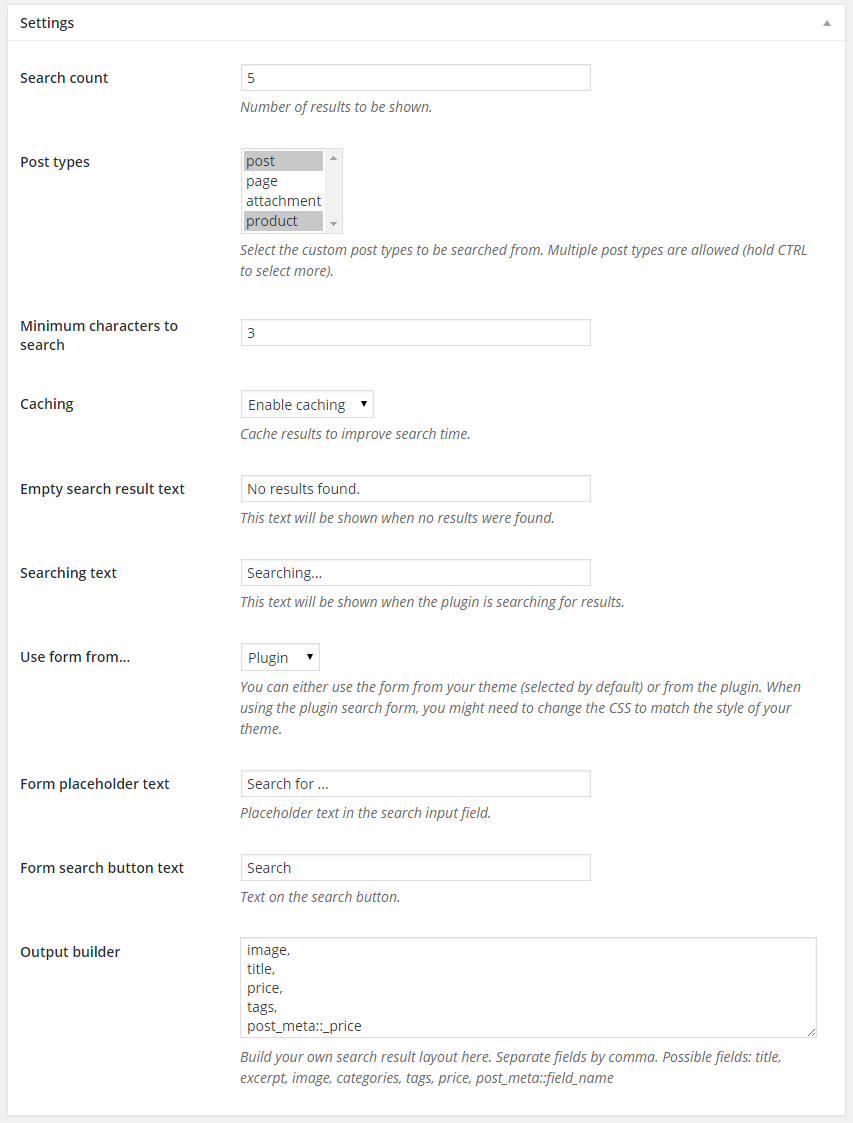Select 'attachment' in Post types list
The width and height of the screenshot is (853, 1123).
pos(283,201)
